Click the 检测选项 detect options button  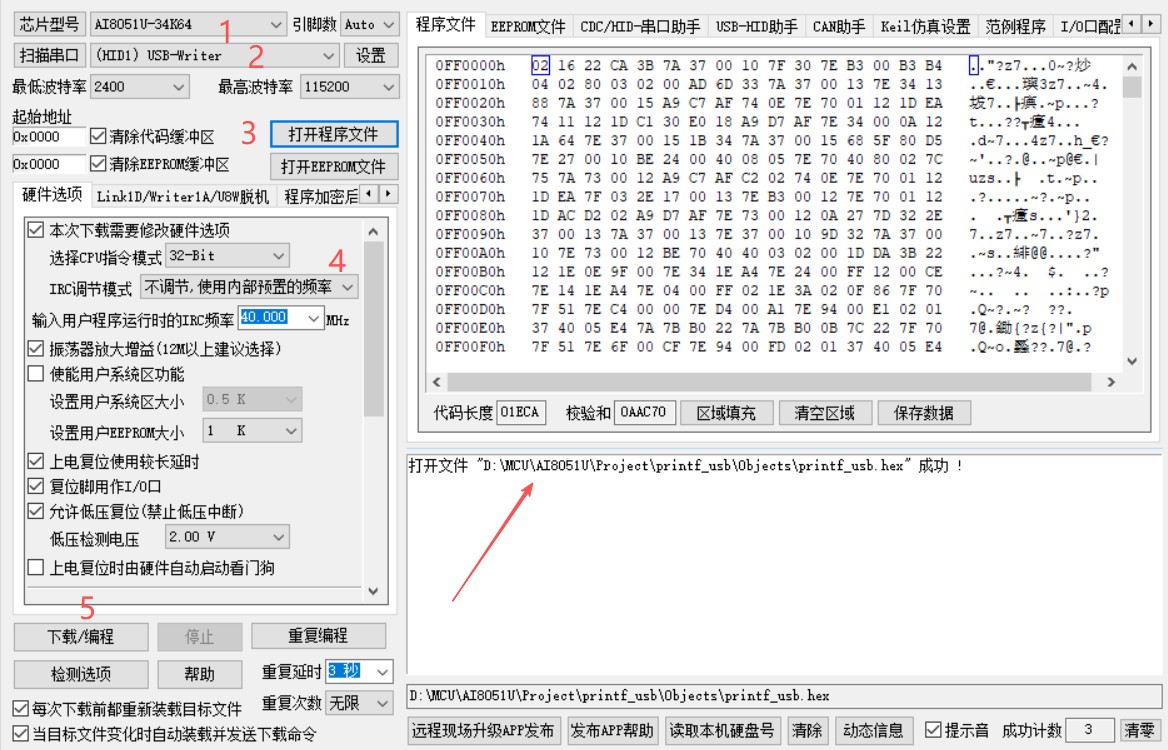coord(79,673)
